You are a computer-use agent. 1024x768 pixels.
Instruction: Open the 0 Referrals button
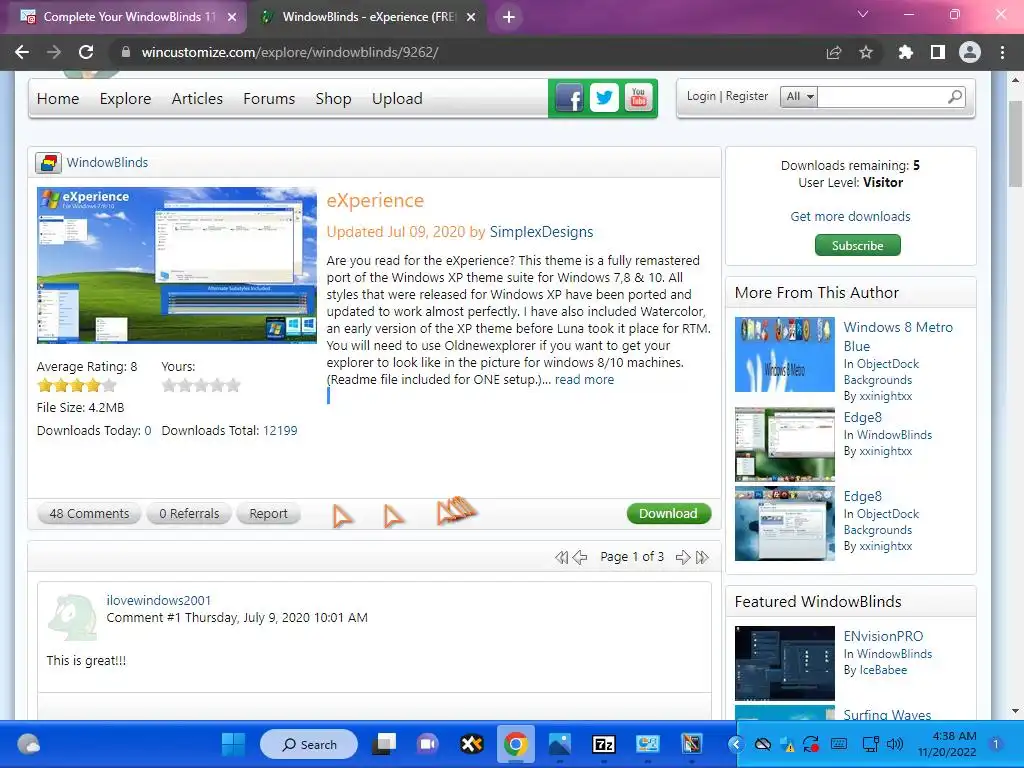[x=189, y=514]
